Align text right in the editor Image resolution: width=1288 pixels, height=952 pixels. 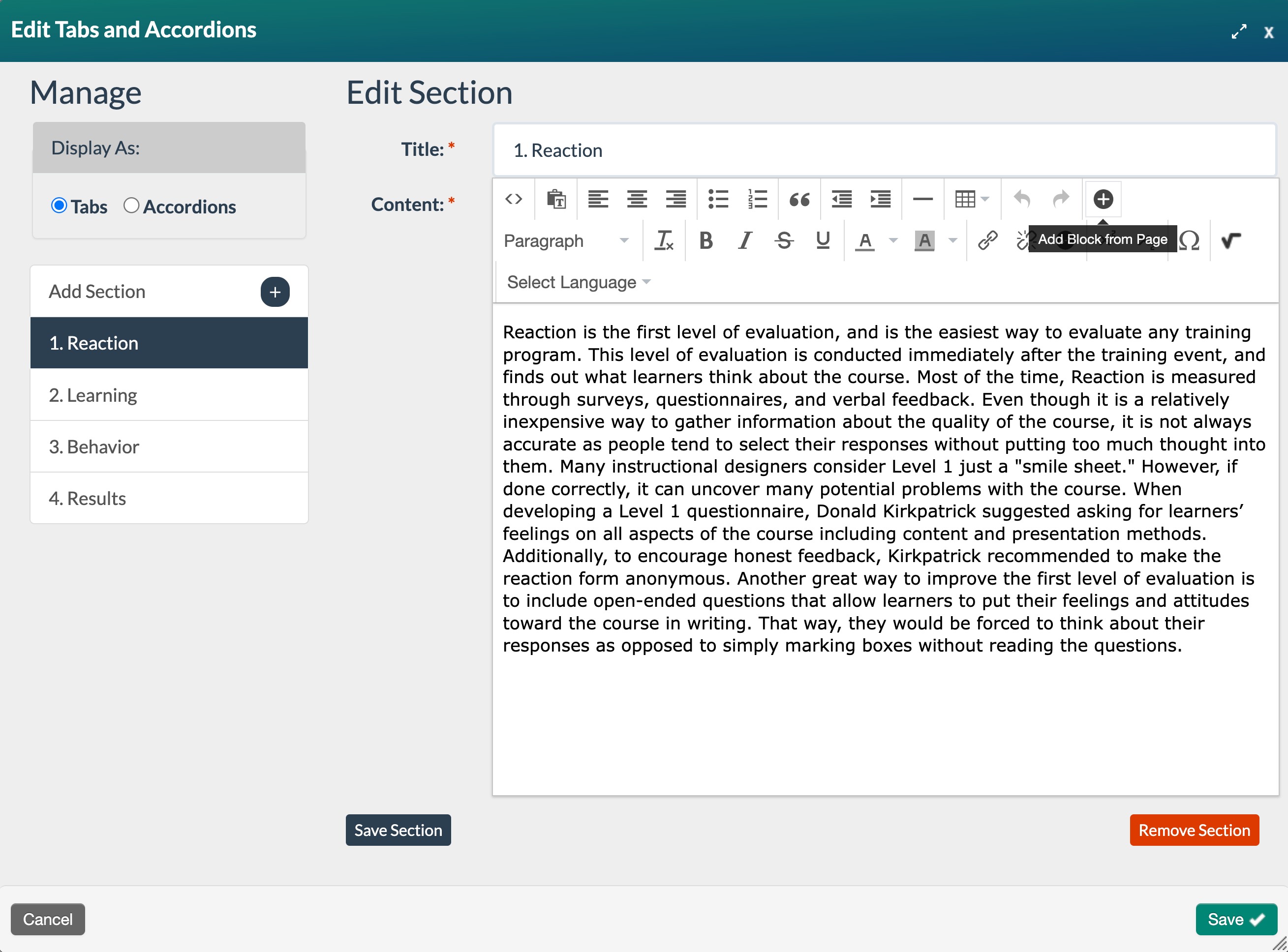(x=675, y=199)
